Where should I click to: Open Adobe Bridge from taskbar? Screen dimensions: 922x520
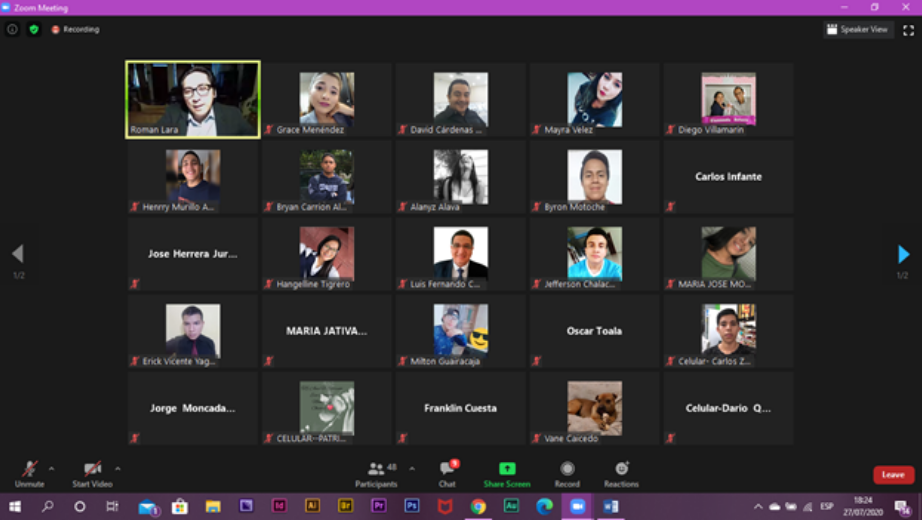point(345,506)
